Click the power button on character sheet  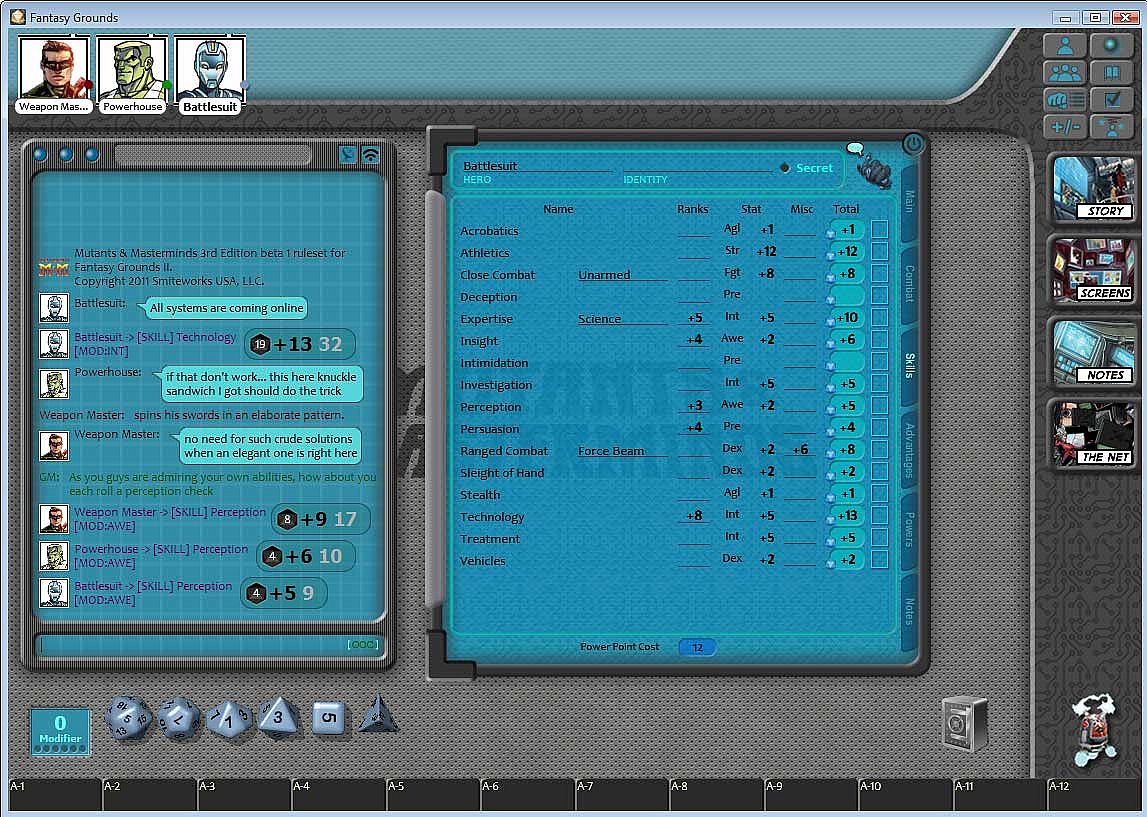coord(912,143)
